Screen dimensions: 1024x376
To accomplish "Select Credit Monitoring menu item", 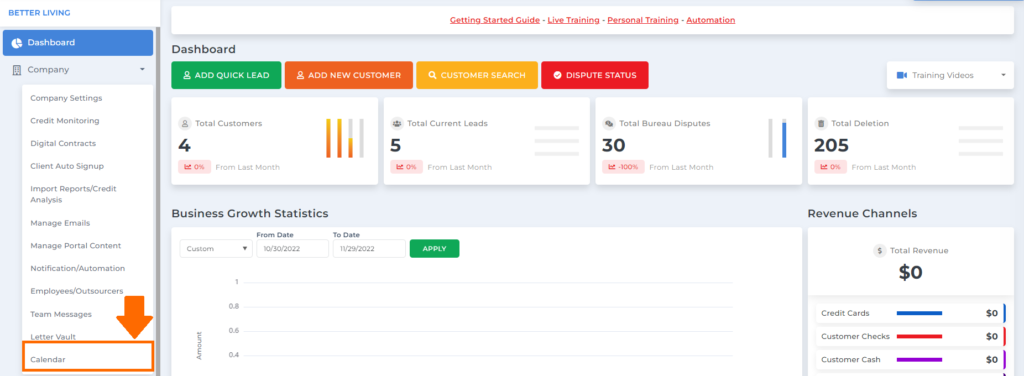I will [65, 121].
